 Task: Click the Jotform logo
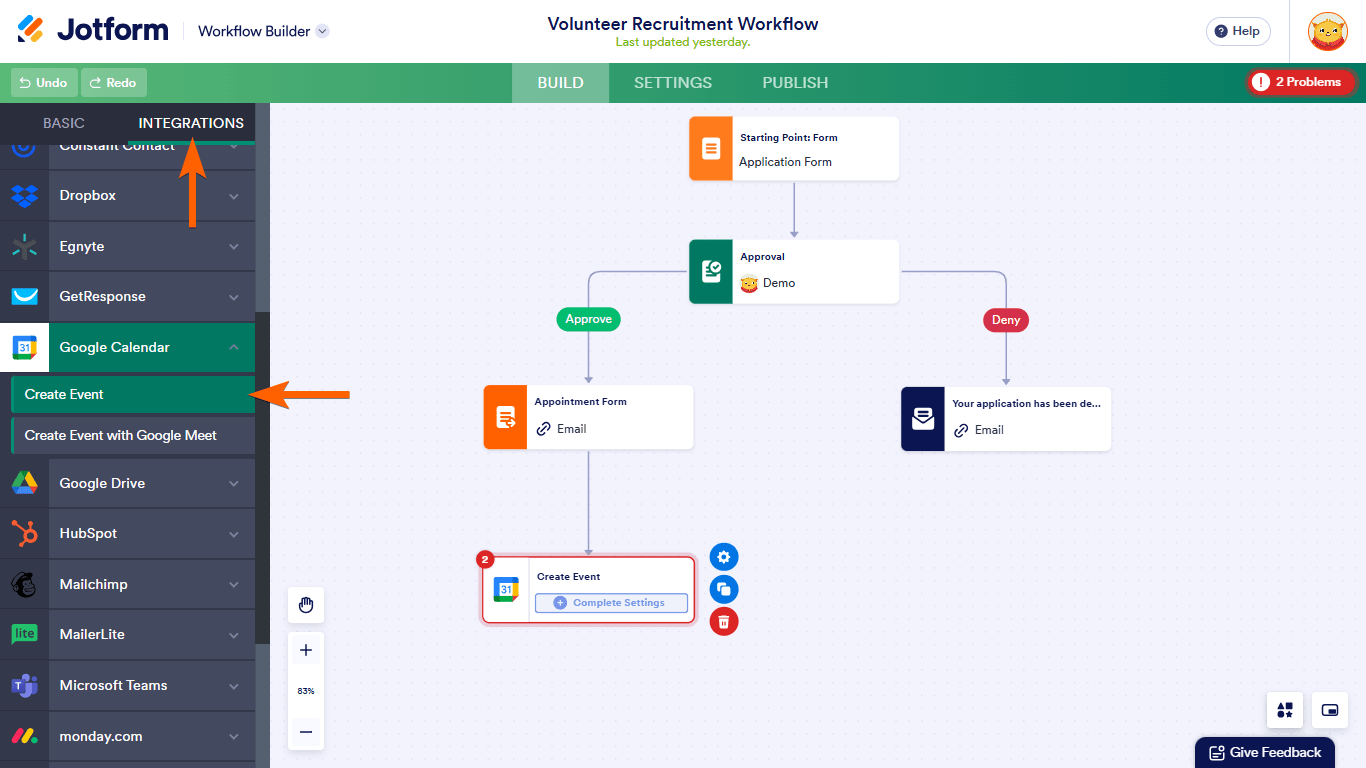point(93,30)
